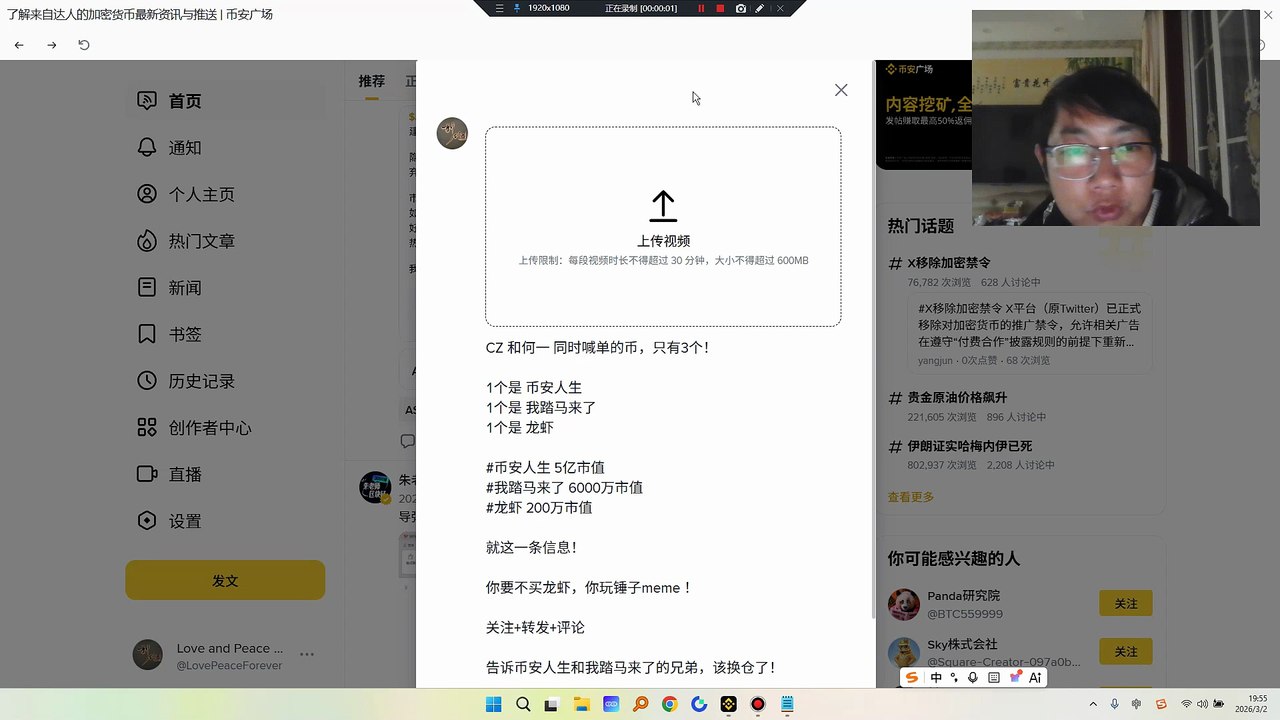
Task: Reload the page
Action: click(x=84, y=45)
